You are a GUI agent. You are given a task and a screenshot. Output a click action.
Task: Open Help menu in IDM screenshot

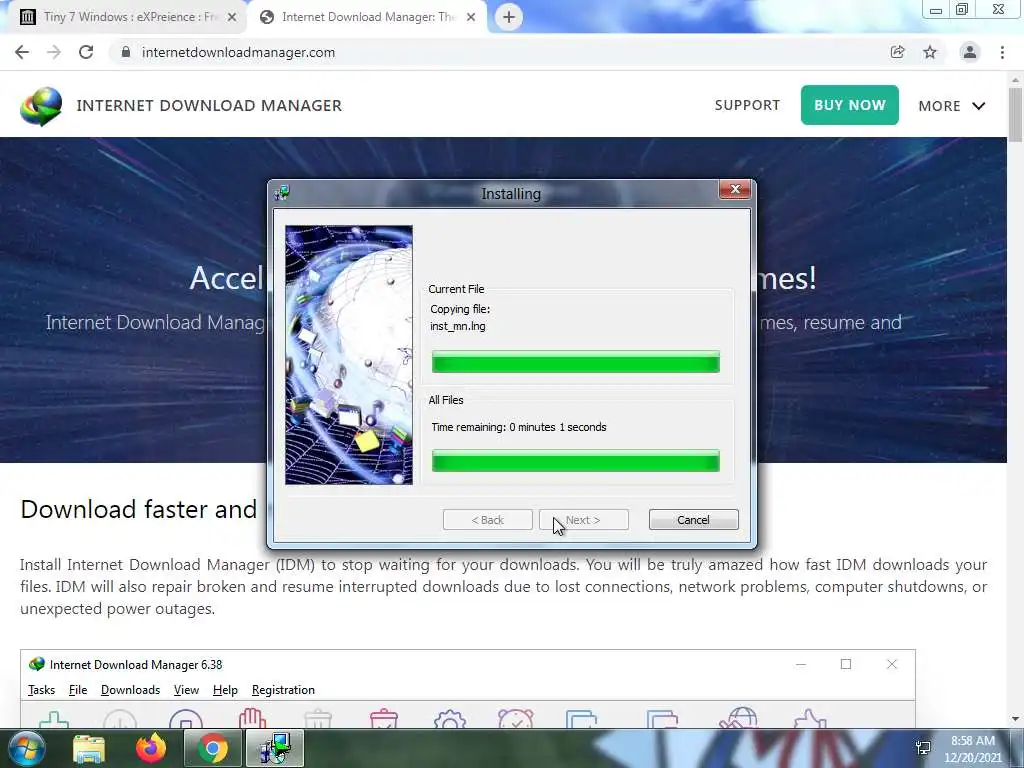225,690
